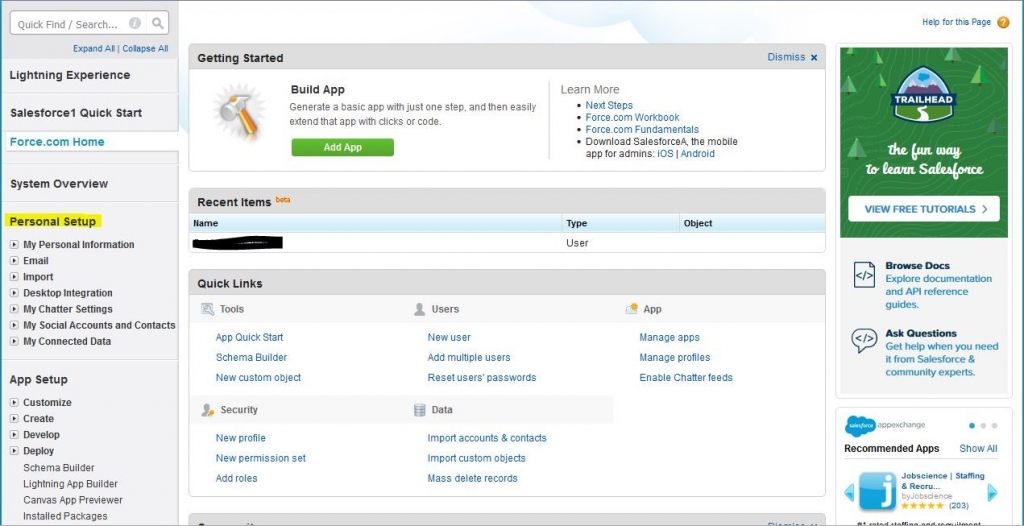This screenshot has width=1024, height=526.
Task: Expand the Deploy node
Action: click(x=14, y=451)
